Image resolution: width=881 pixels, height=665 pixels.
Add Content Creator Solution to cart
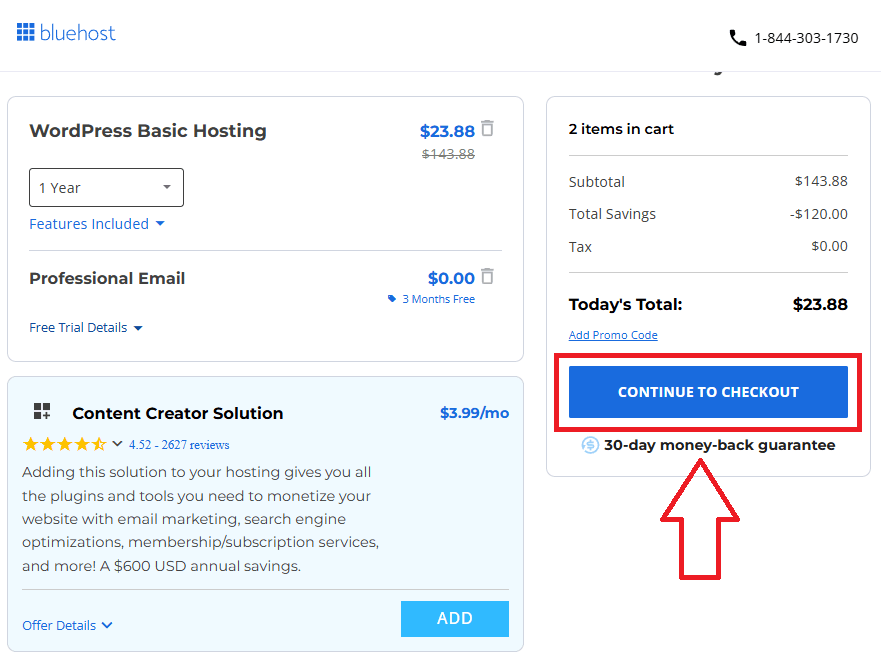454,619
